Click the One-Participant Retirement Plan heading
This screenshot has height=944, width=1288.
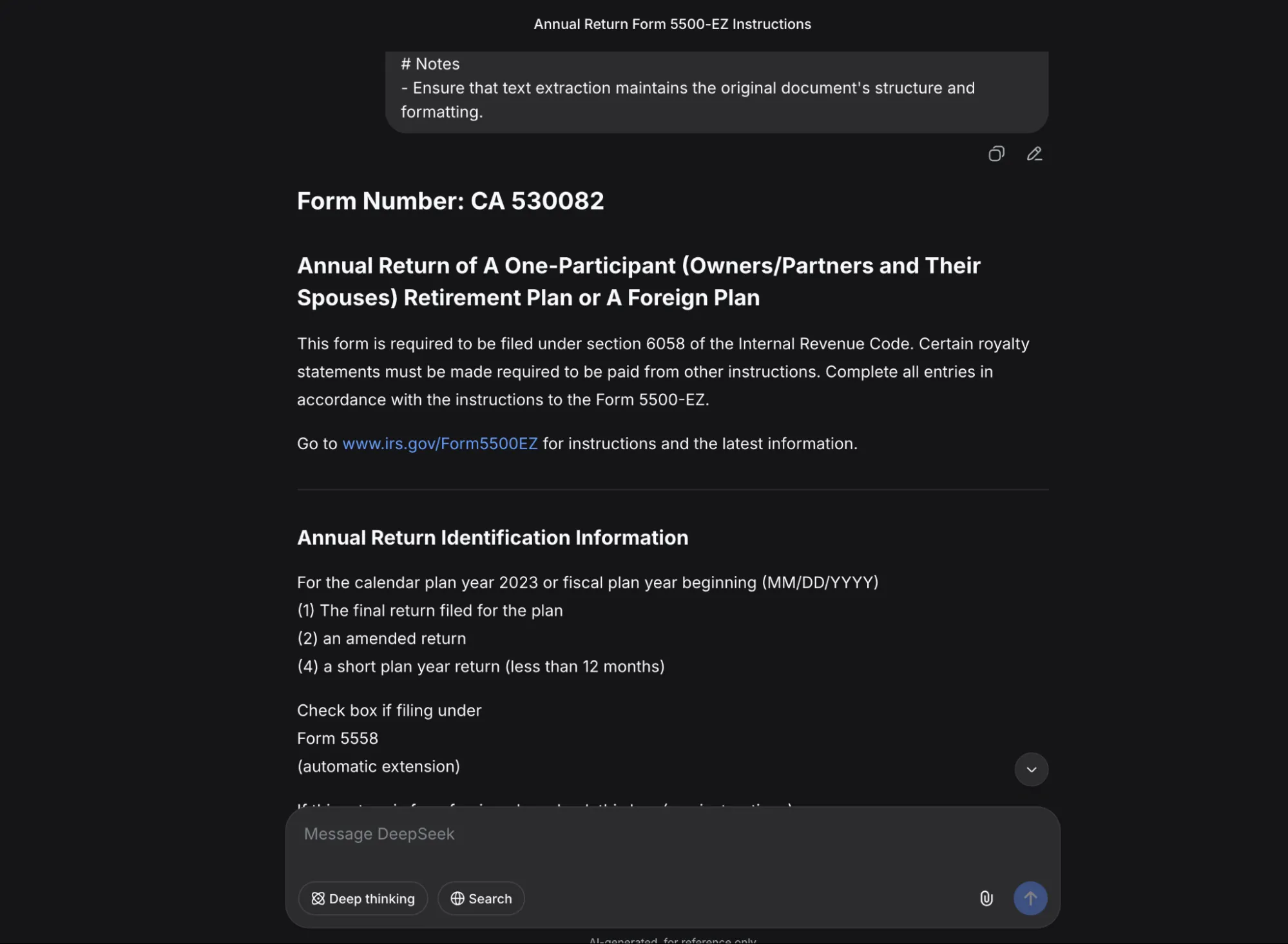[639, 282]
